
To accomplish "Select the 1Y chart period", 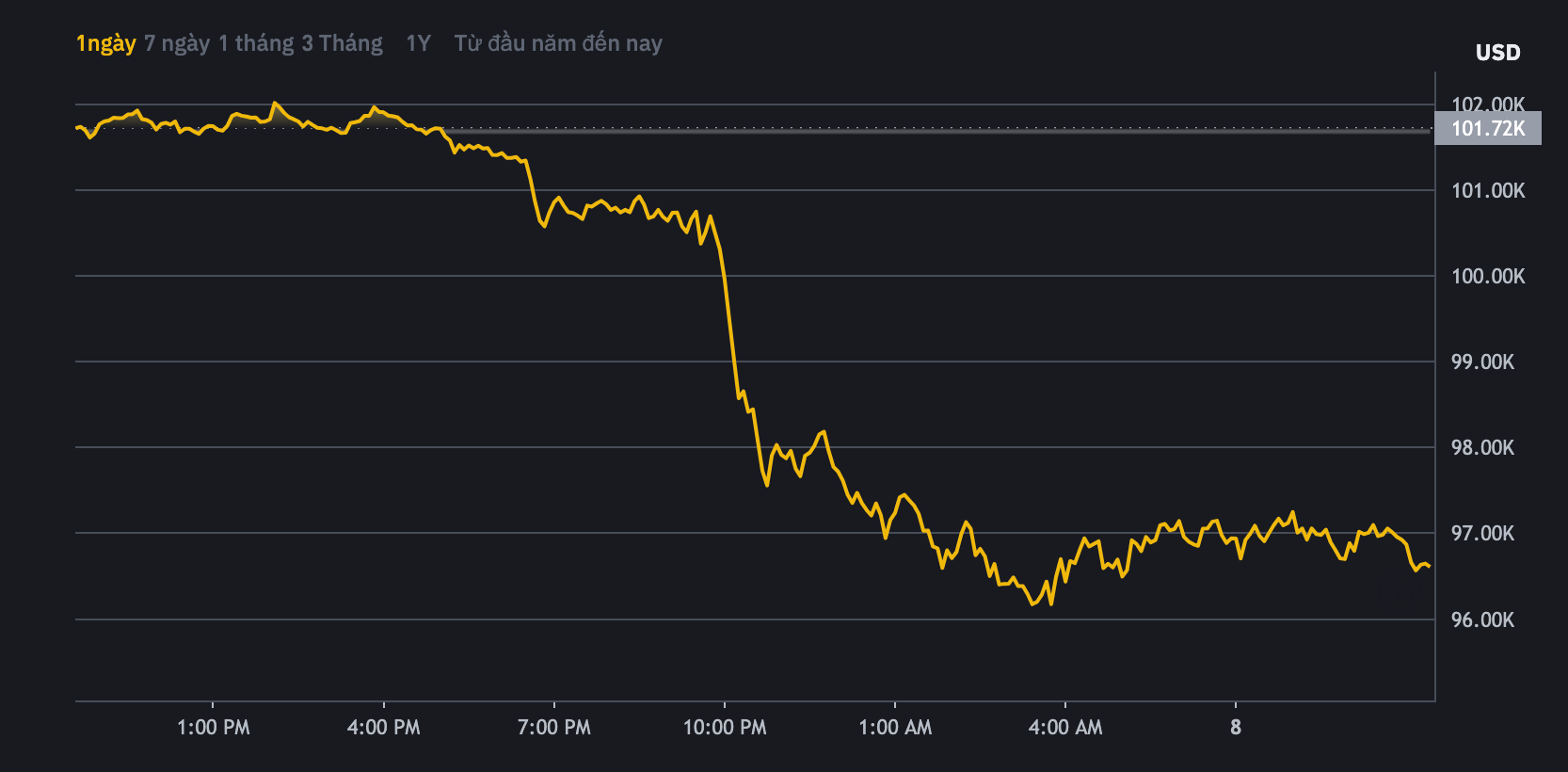I will [x=418, y=43].
